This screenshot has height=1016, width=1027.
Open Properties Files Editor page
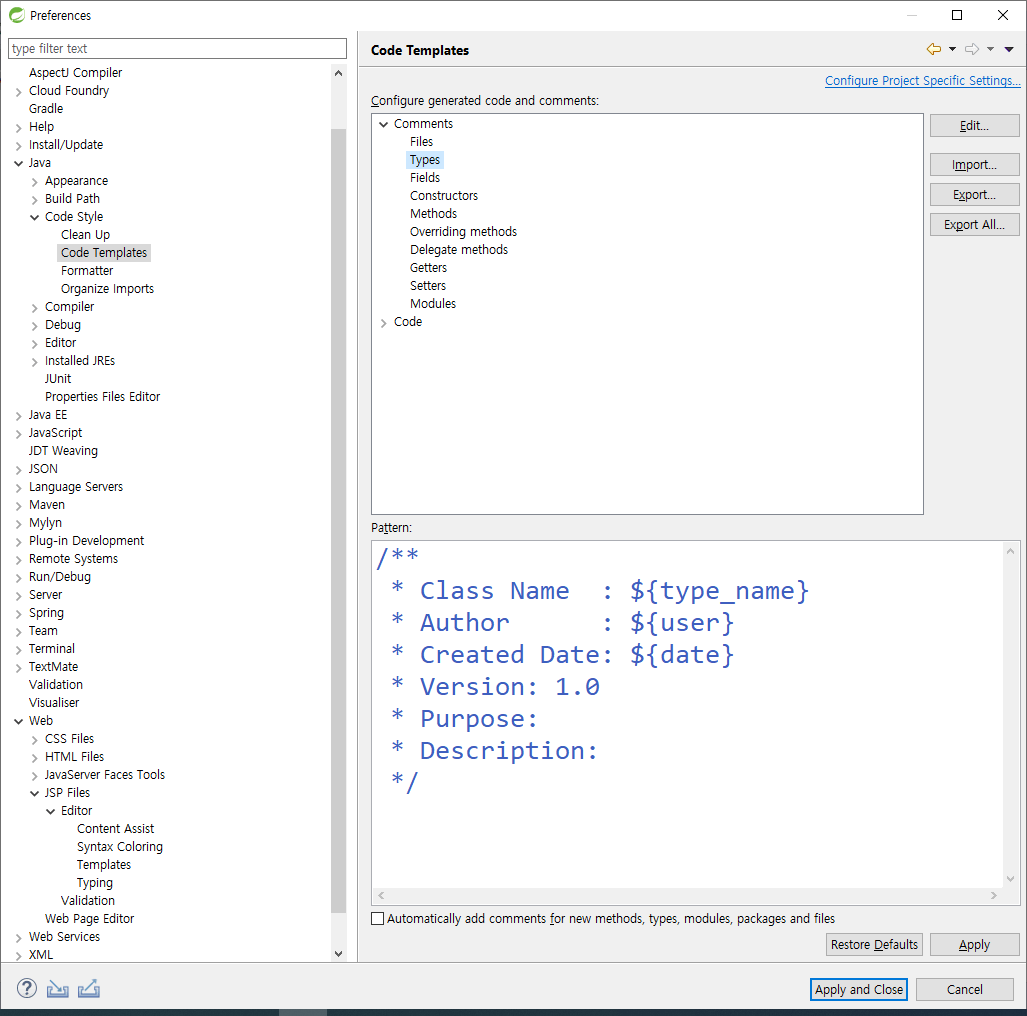pos(102,397)
